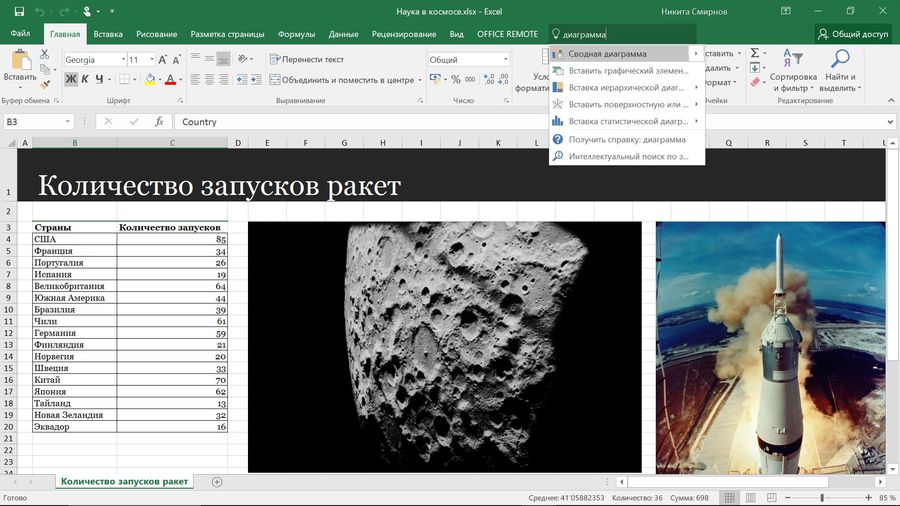Align text to the middle vertically

(x=210, y=59)
